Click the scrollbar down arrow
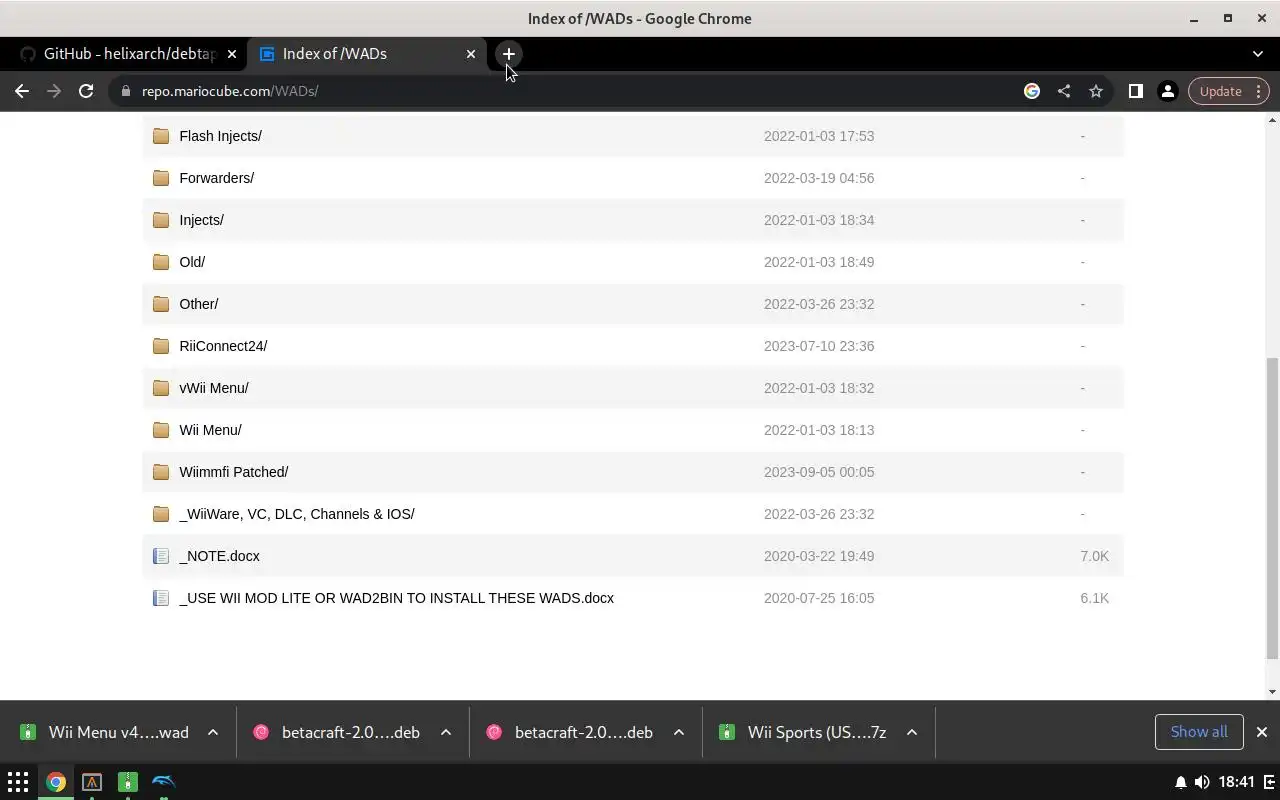Image resolution: width=1280 pixels, height=800 pixels. (1272, 692)
